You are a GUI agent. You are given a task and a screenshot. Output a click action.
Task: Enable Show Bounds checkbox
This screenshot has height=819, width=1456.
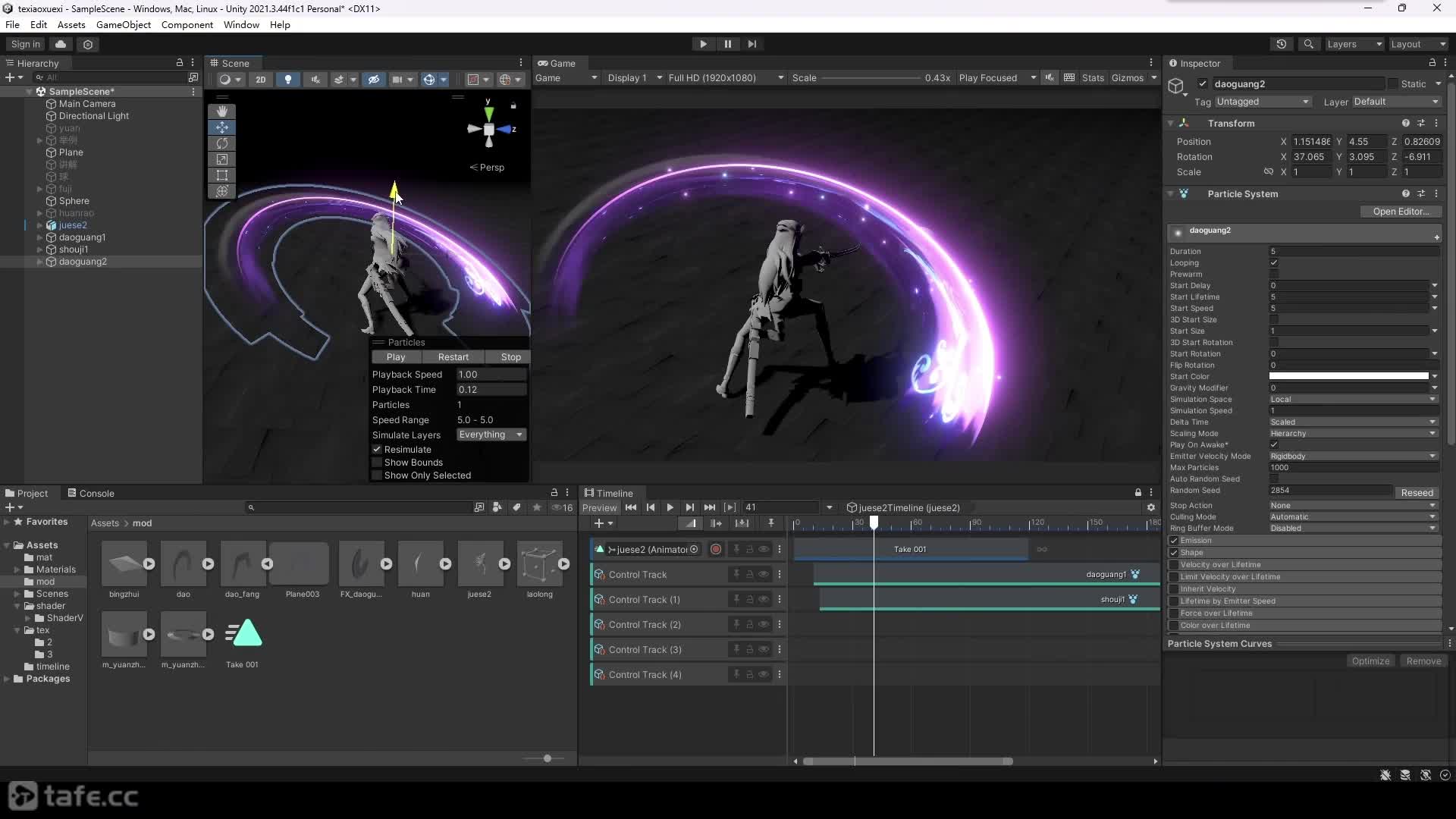click(x=377, y=463)
